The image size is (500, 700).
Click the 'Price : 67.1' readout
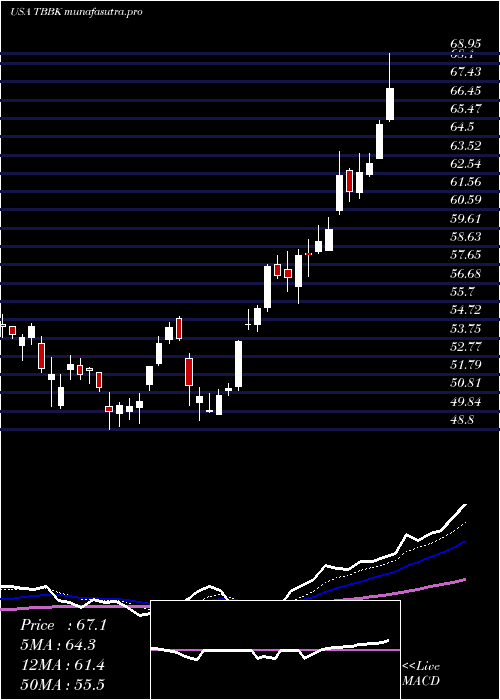click(x=63, y=625)
